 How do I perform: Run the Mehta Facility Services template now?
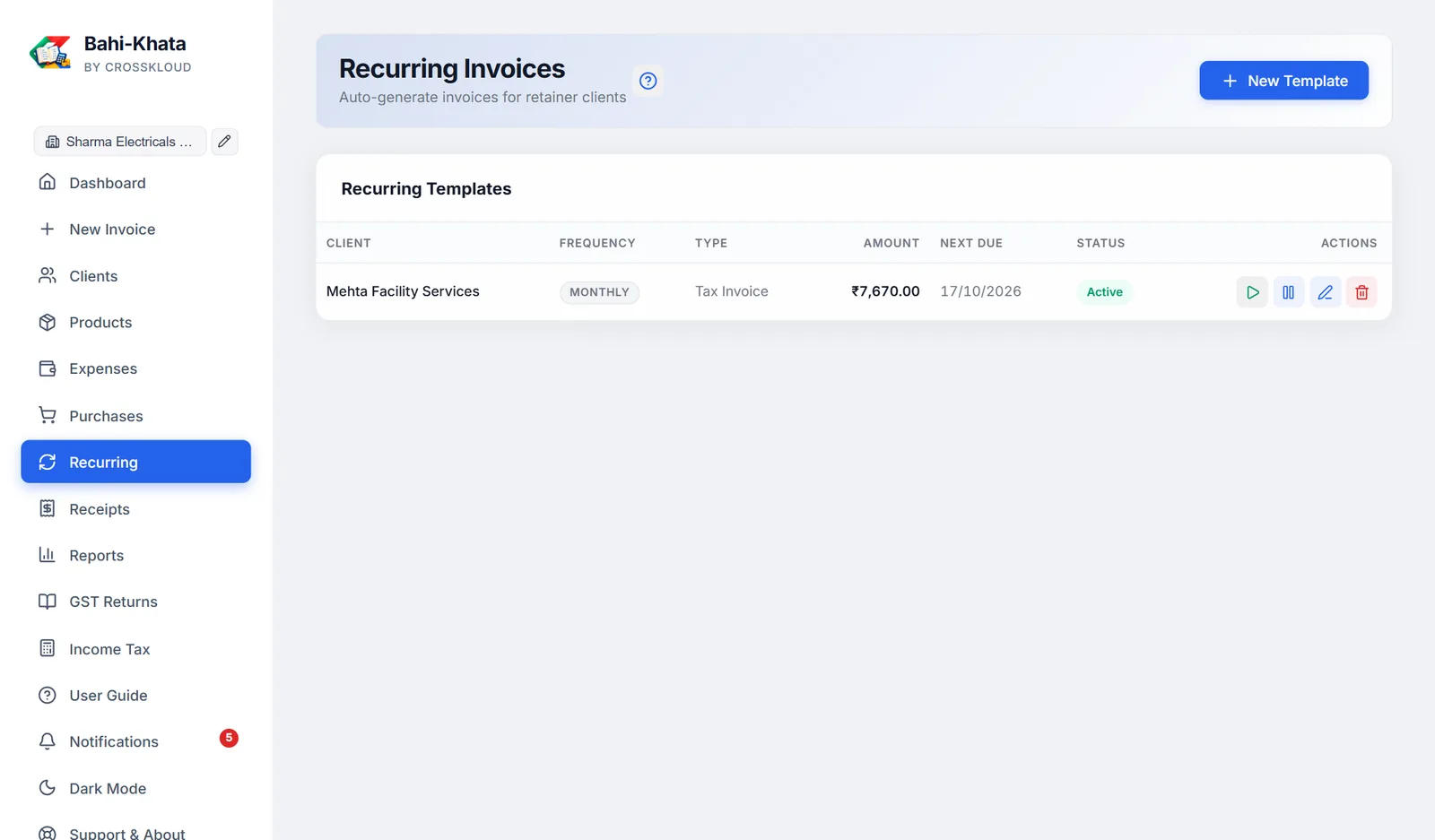coord(1252,292)
